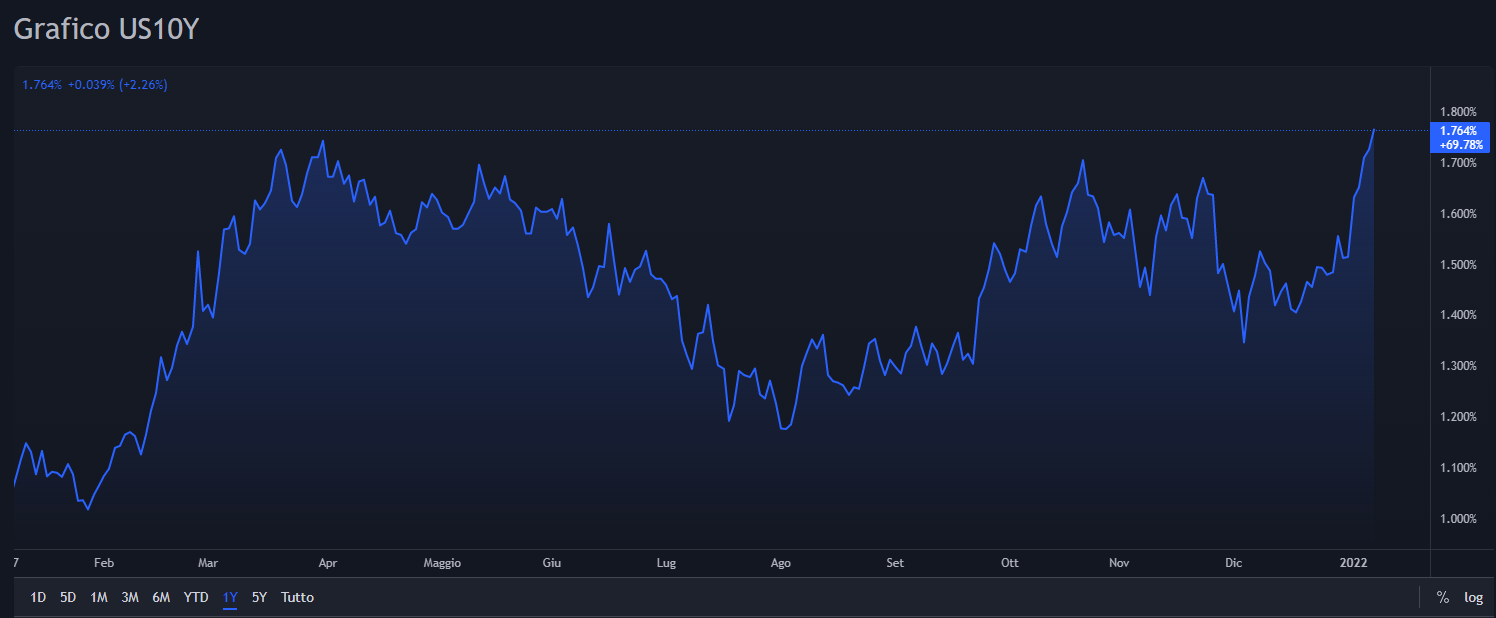Click the Nov time axis label

1119,563
